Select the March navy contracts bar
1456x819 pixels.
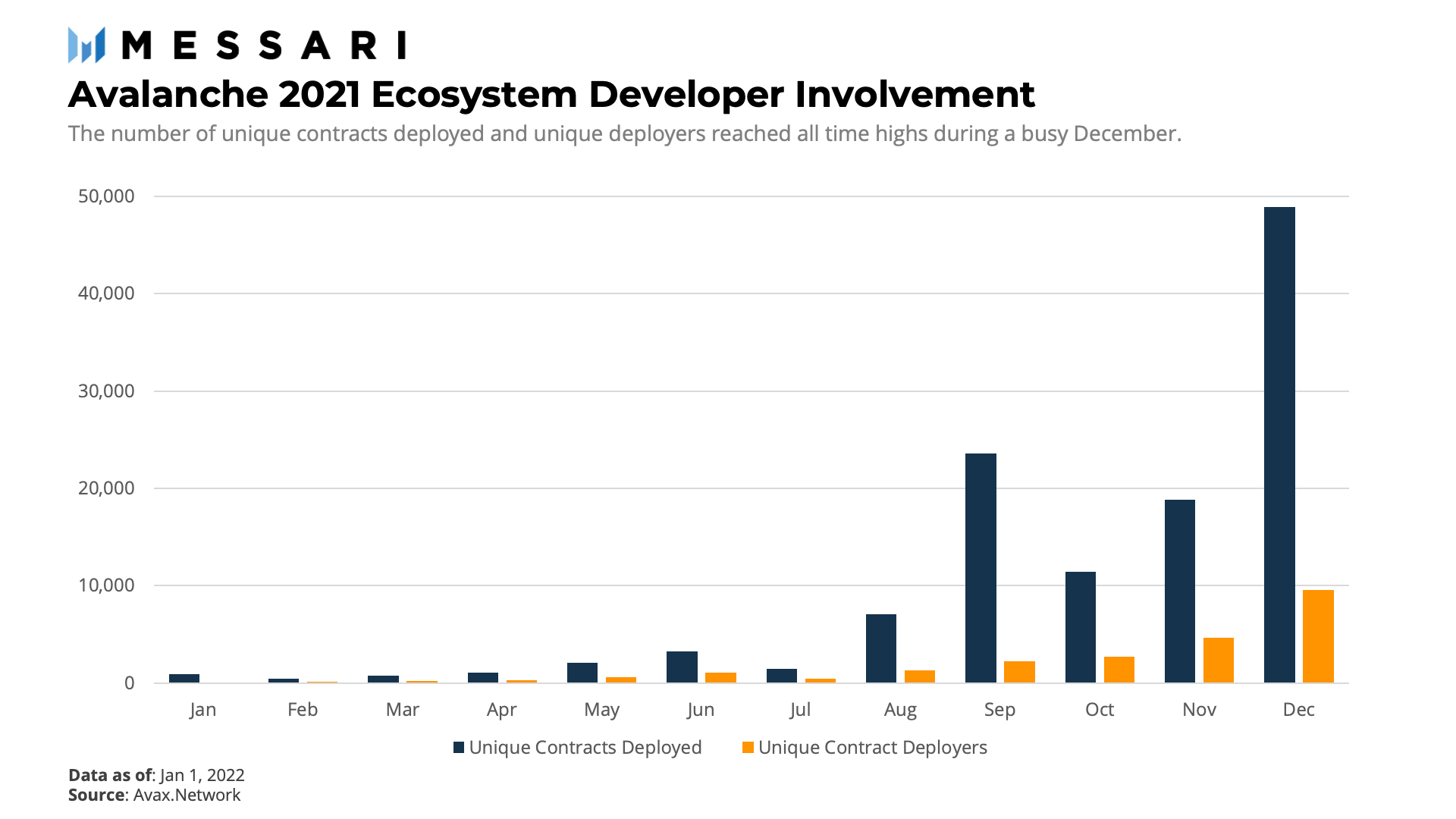(383, 679)
